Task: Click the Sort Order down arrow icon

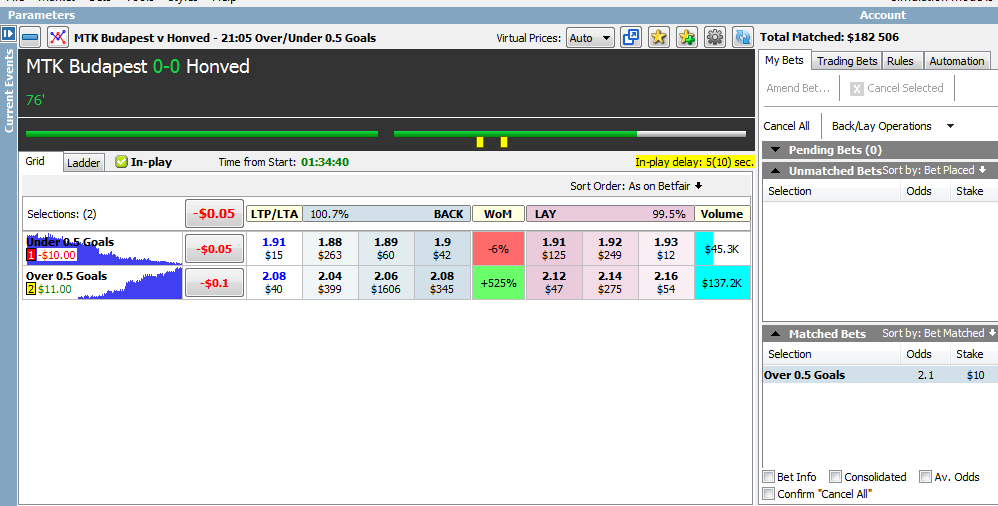Action: click(698, 186)
